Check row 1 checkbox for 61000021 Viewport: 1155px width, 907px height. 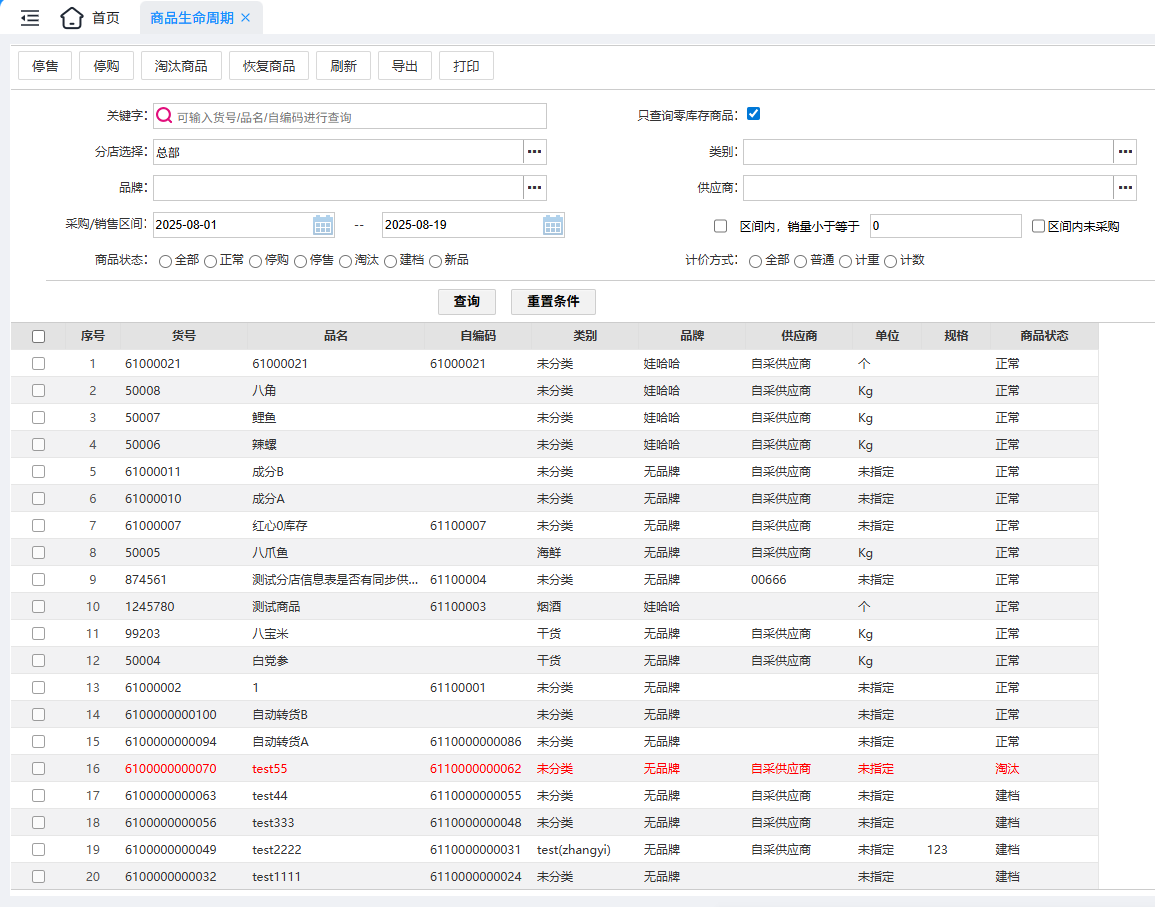38,363
